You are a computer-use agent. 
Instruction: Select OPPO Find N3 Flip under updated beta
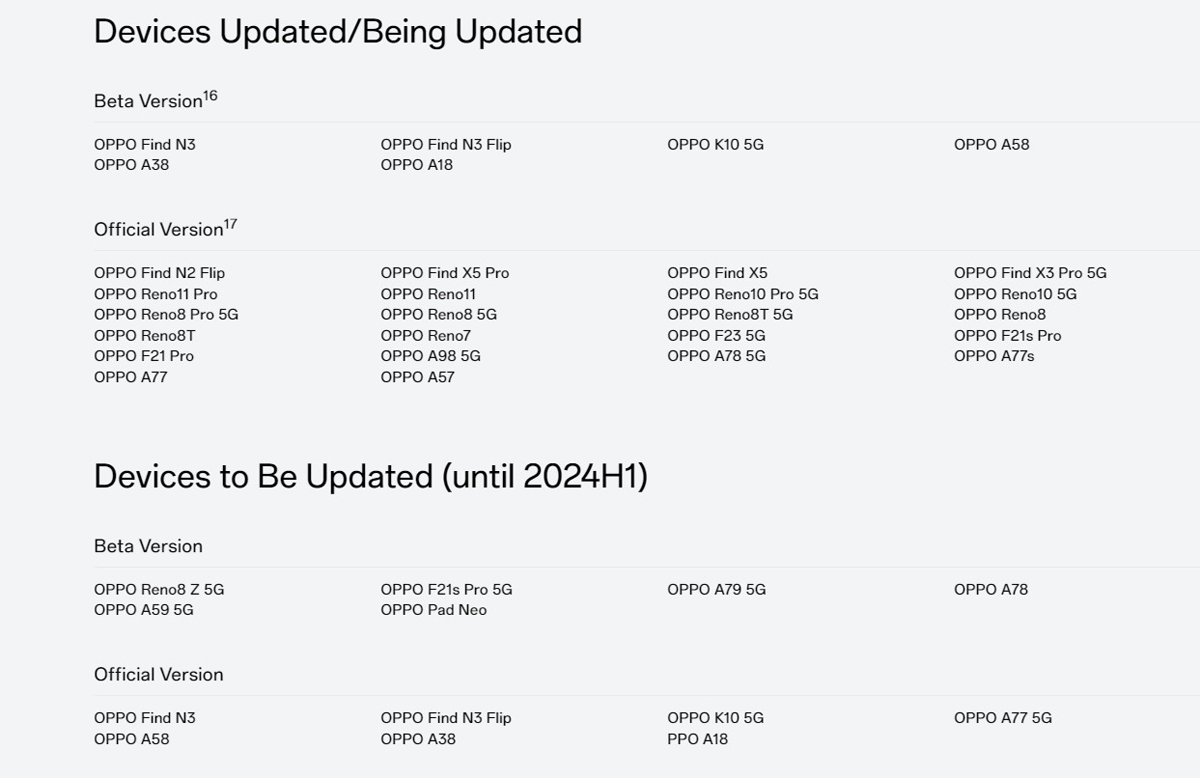(x=446, y=144)
